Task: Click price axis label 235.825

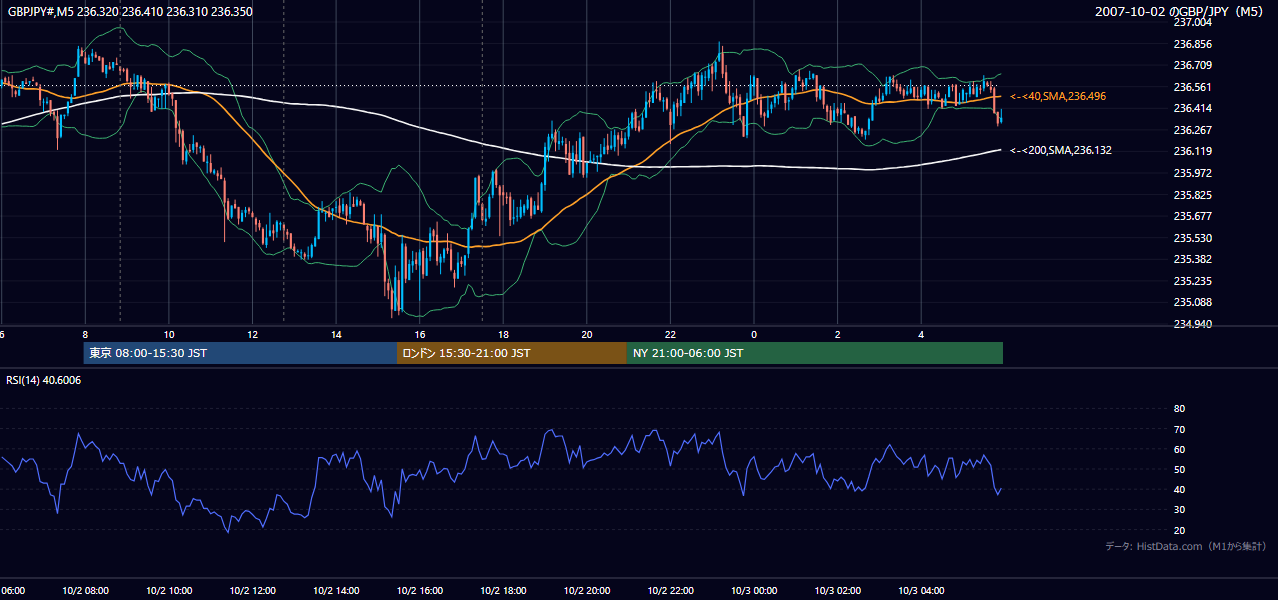Action: coord(1192,195)
